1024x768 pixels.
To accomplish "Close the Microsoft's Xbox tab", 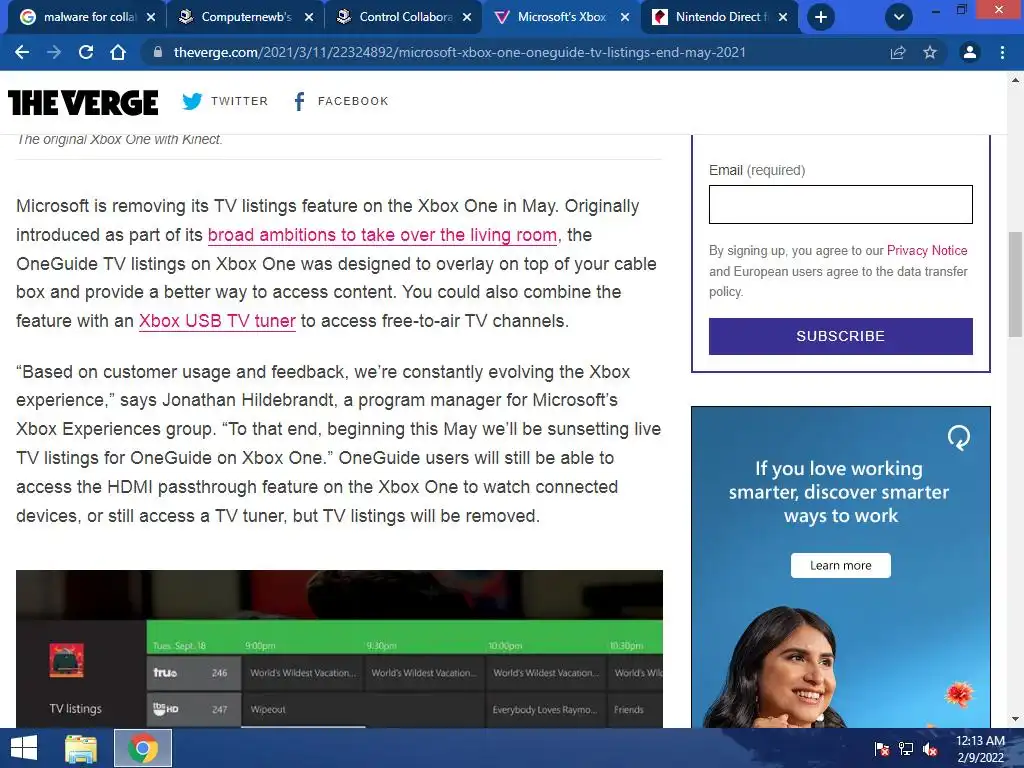I will pos(625,17).
